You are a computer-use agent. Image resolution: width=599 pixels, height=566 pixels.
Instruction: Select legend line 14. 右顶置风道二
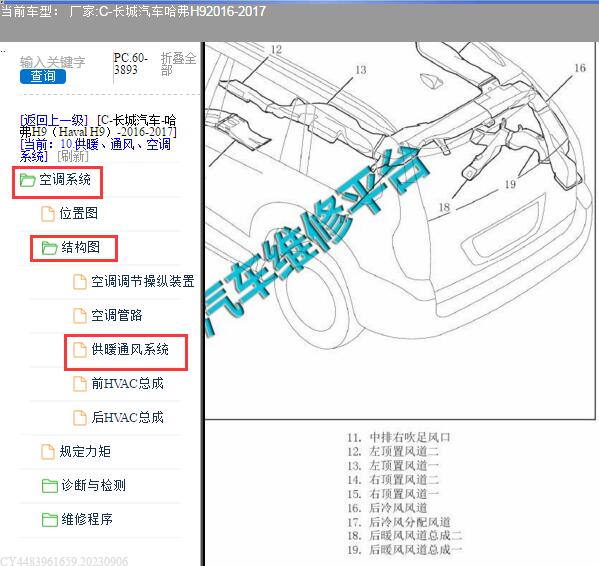click(393, 480)
